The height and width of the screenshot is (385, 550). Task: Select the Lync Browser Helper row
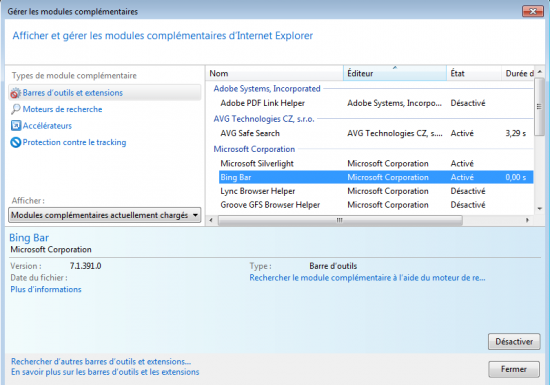(376, 191)
